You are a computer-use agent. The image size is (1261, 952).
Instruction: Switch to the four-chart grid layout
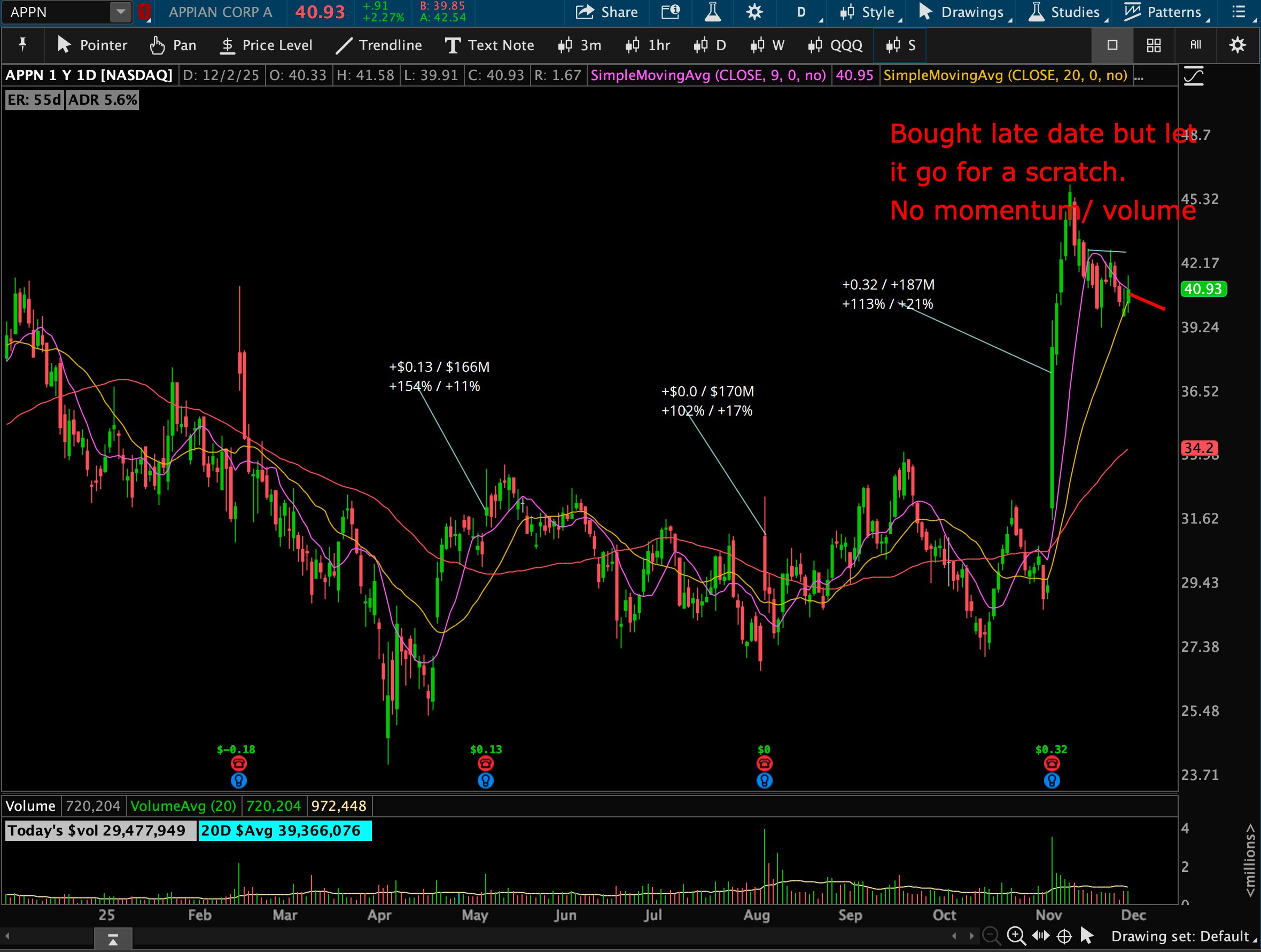[1154, 45]
